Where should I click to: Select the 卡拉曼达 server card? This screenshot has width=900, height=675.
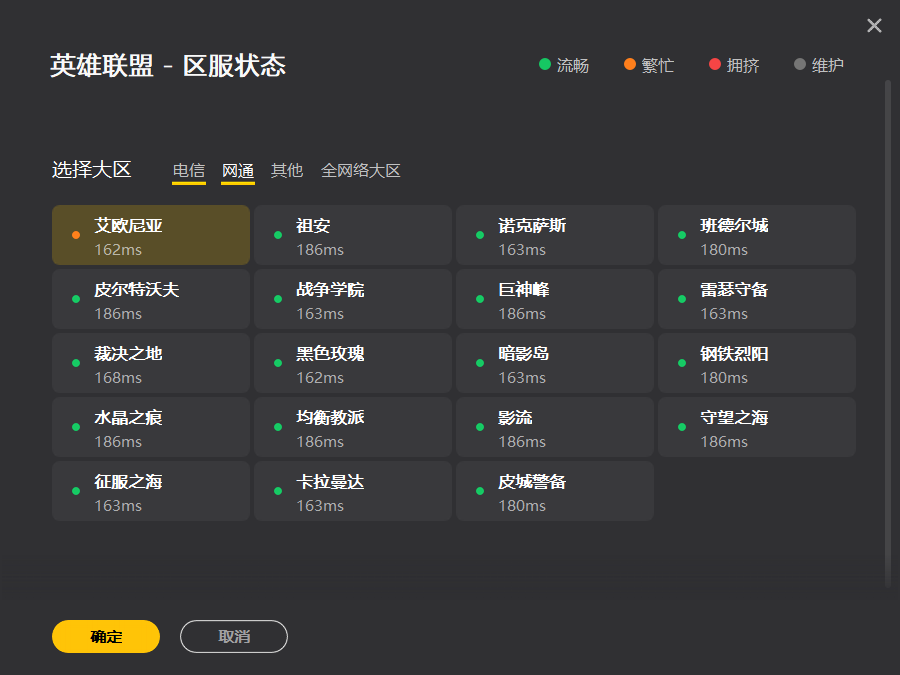pos(353,491)
